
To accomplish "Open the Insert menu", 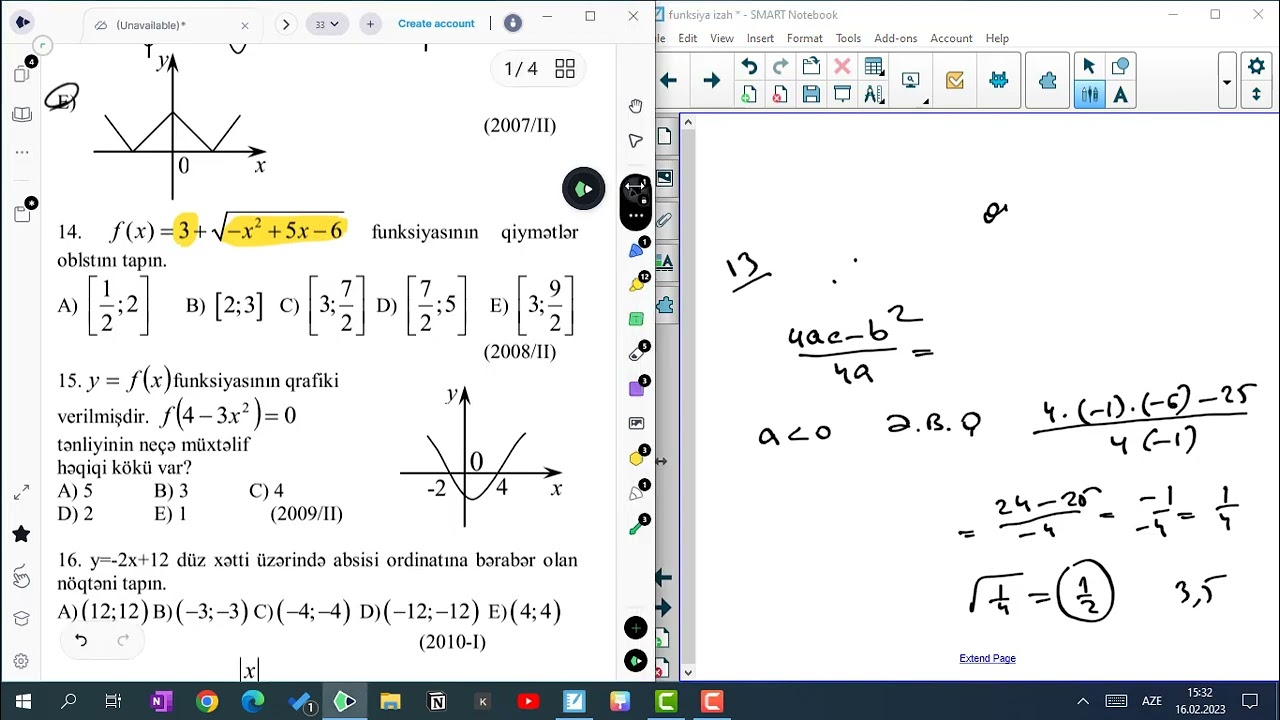I will pos(760,38).
